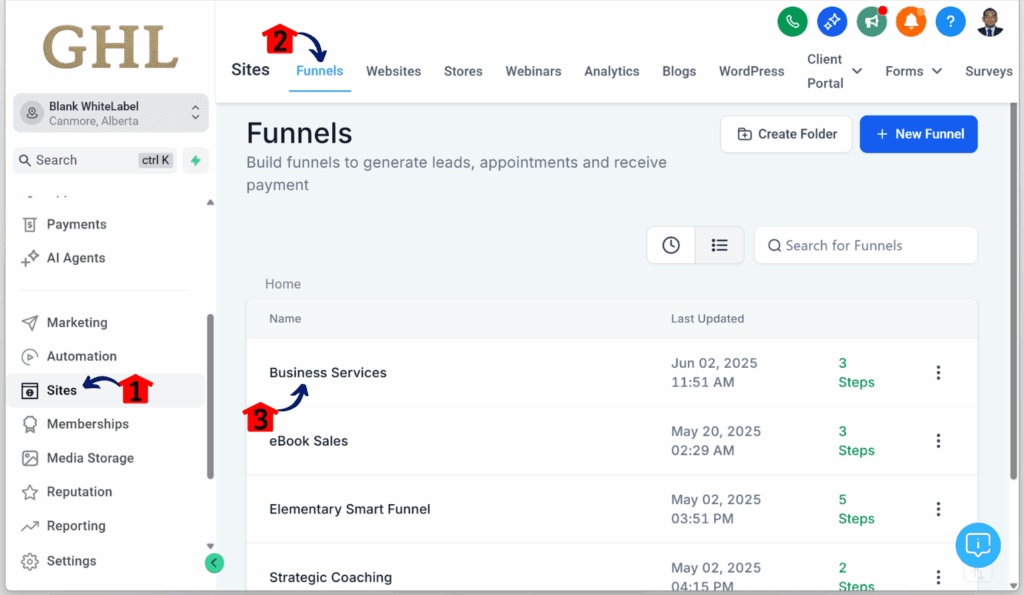The height and width of the screenshot is (595, 1024).
Task: Open options menu for Business Services funnel
Action: (x=938, y=372)
